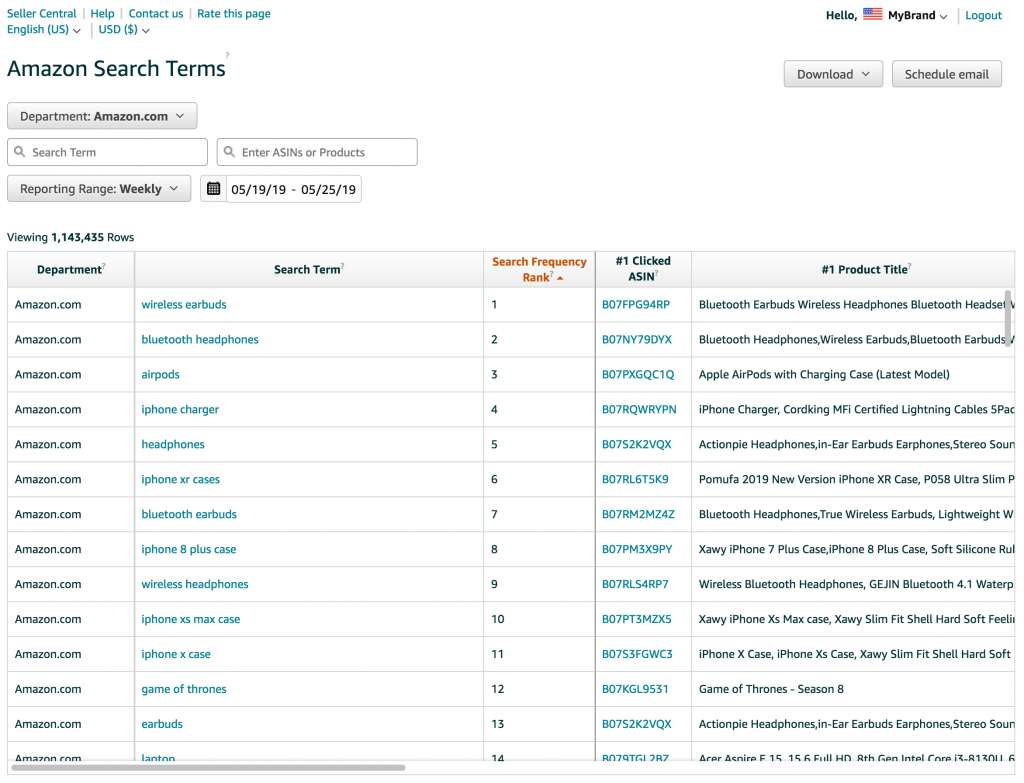Open ASIN B07FPG94RP link
The image size is (1024, 783).
(636, 304)
